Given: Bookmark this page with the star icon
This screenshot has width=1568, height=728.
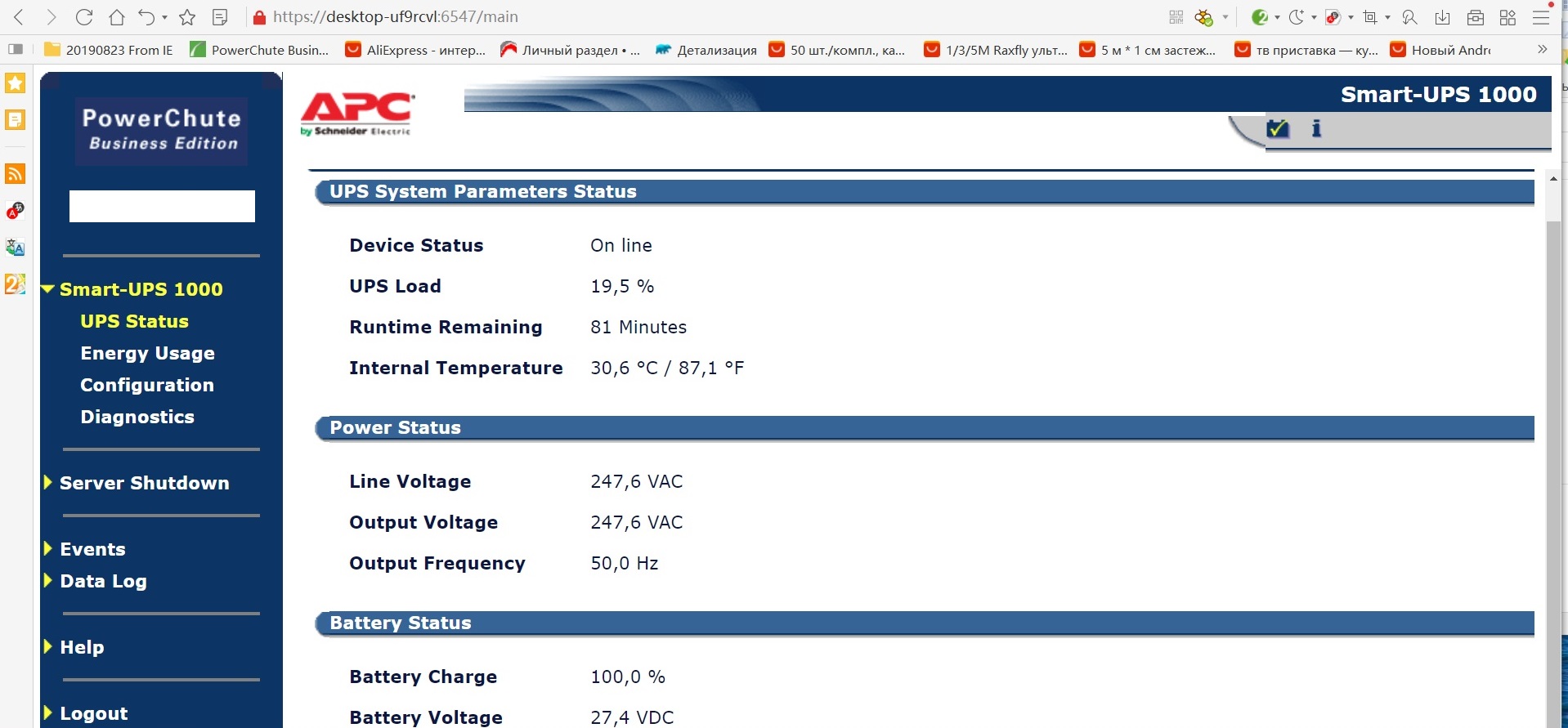Looking at the screenshot, I should click(x=187, y=17).
